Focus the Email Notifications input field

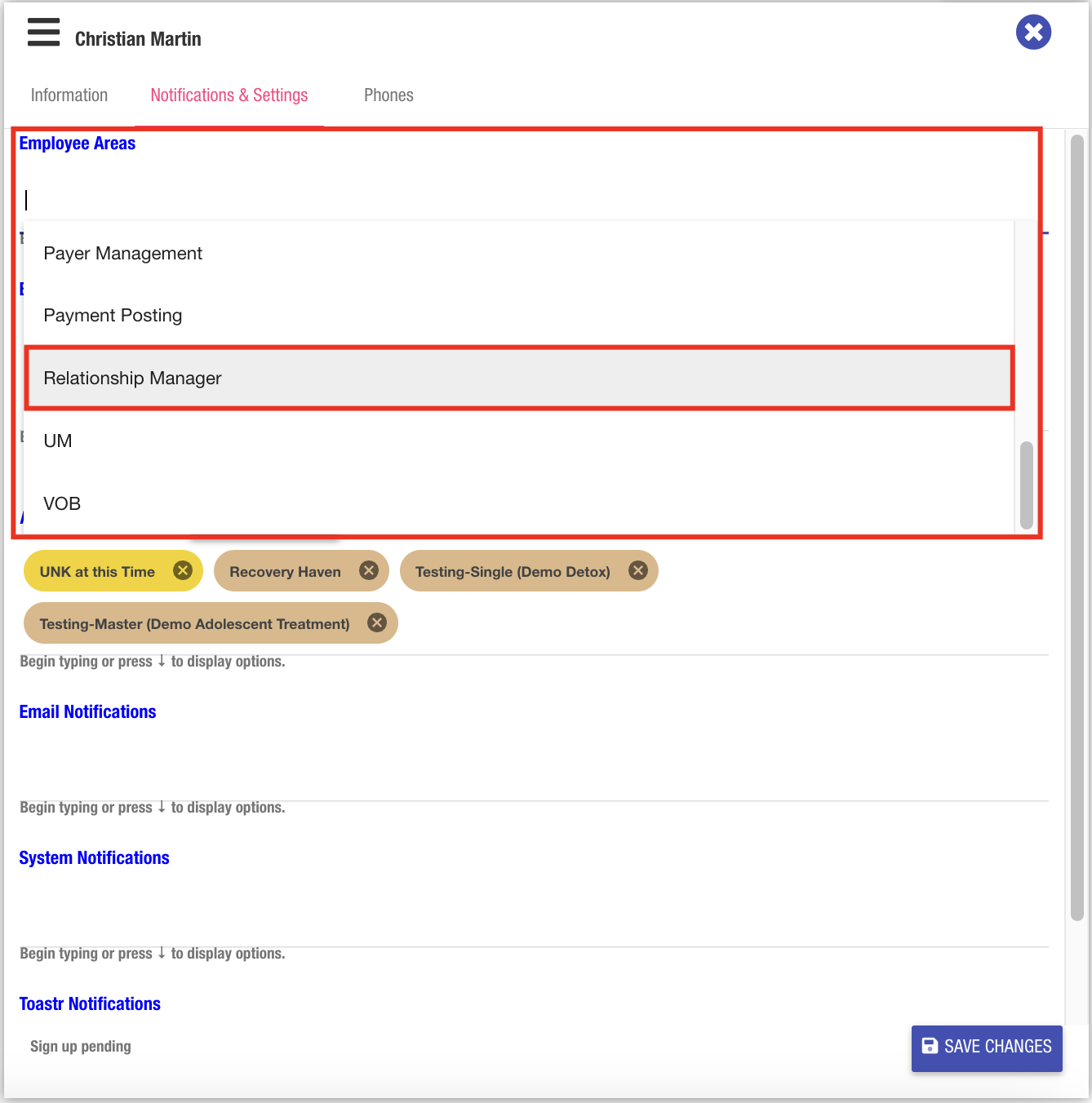click(530, 775)
